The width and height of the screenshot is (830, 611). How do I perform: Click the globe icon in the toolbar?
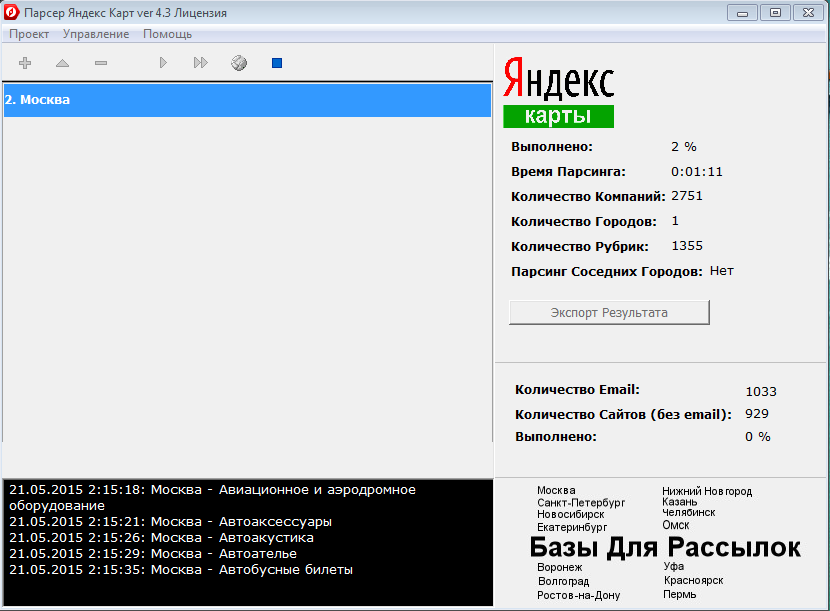[x=239, y=63]
